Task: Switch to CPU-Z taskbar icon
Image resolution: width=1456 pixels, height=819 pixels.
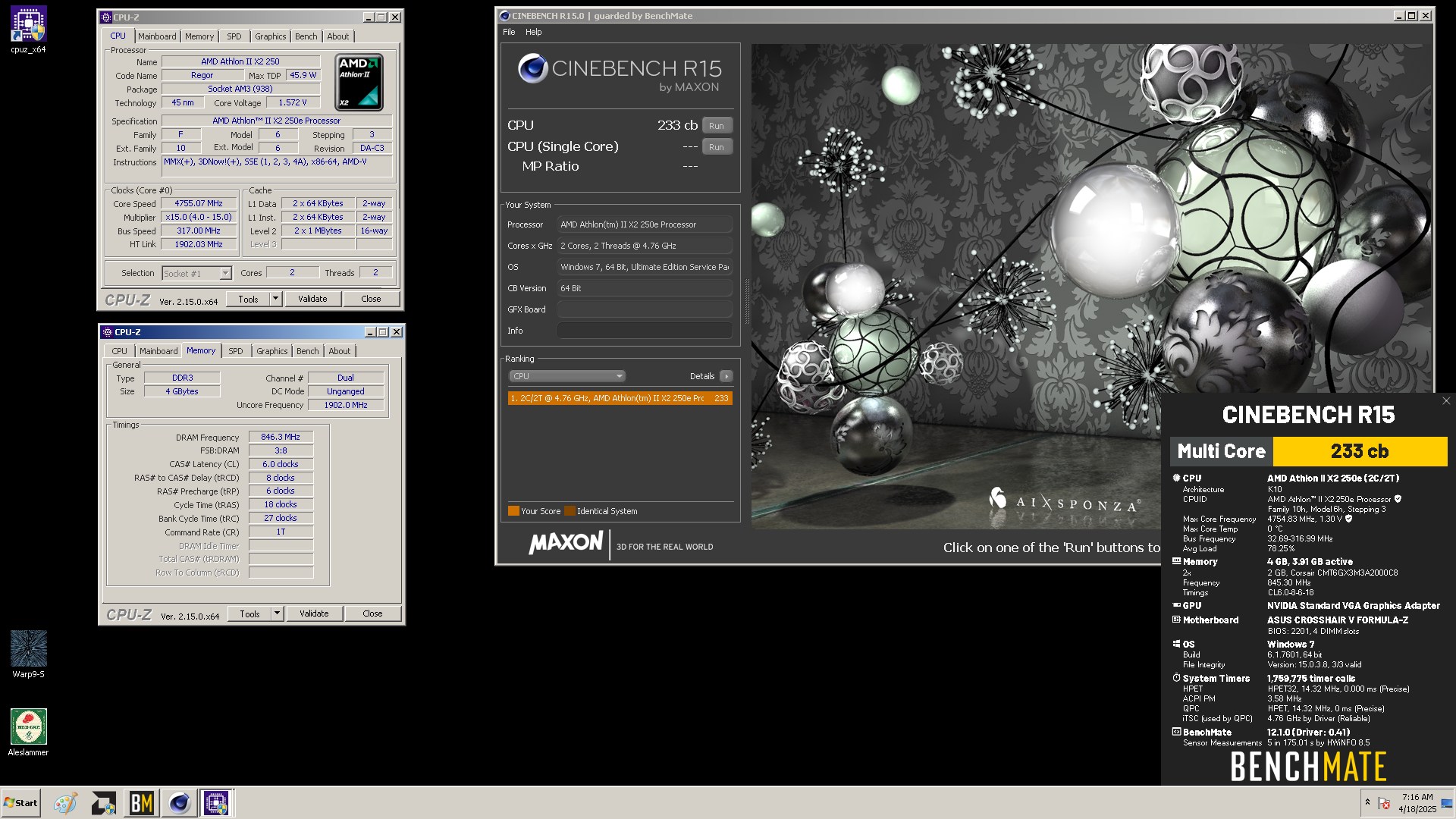Action: pos(216,803)
